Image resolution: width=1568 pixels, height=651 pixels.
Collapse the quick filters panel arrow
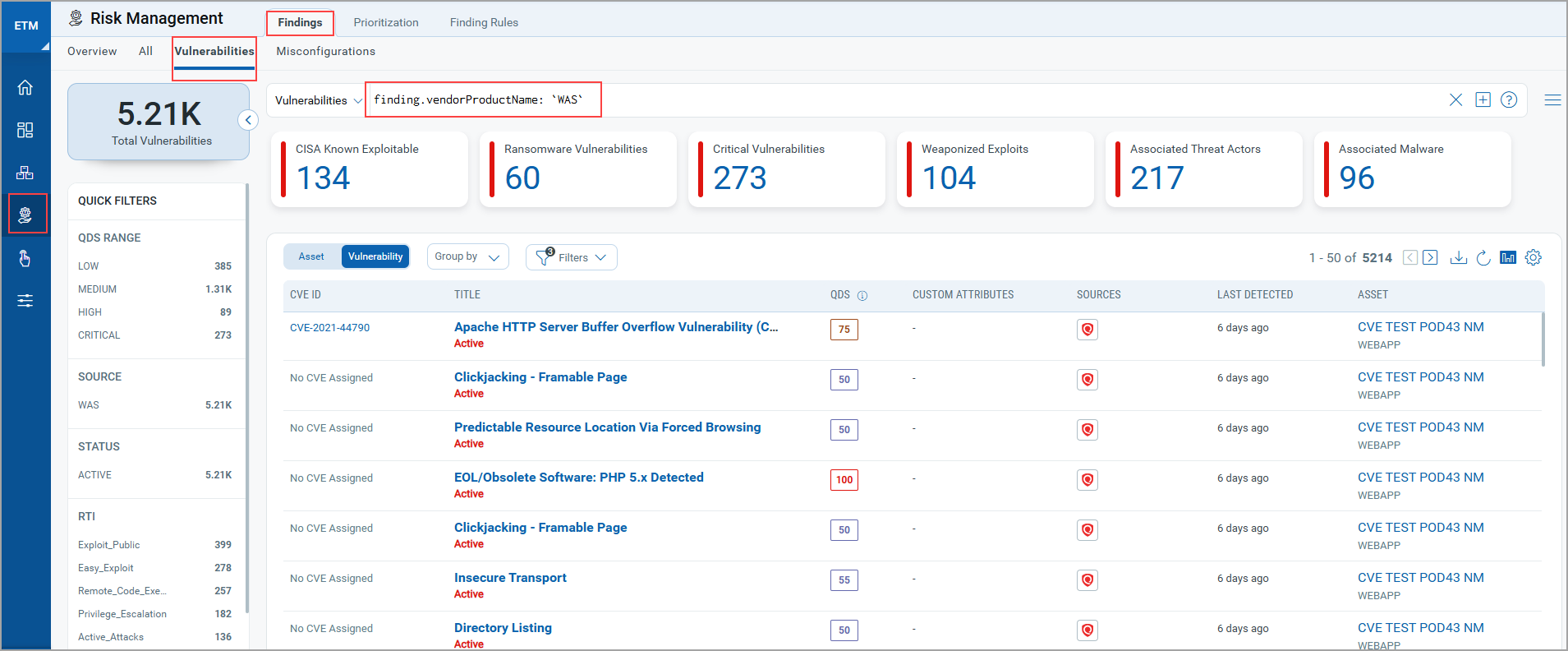248,120
